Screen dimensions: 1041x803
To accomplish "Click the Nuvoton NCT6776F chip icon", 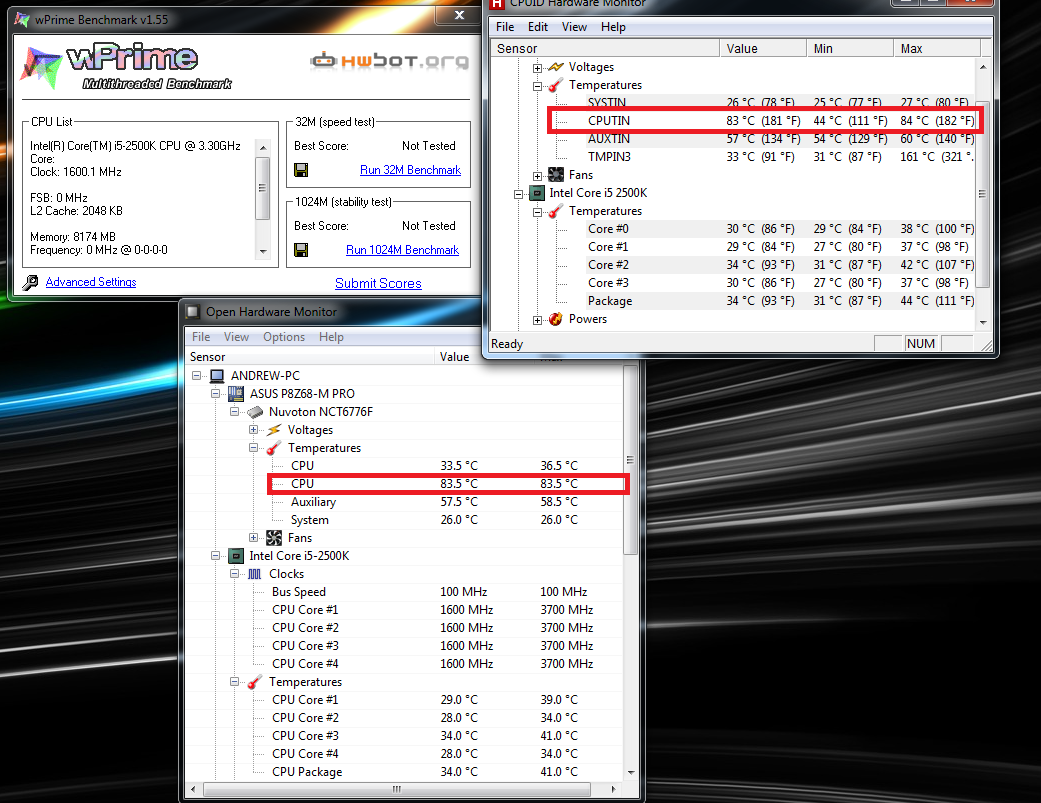I will [x=256, y=412].
